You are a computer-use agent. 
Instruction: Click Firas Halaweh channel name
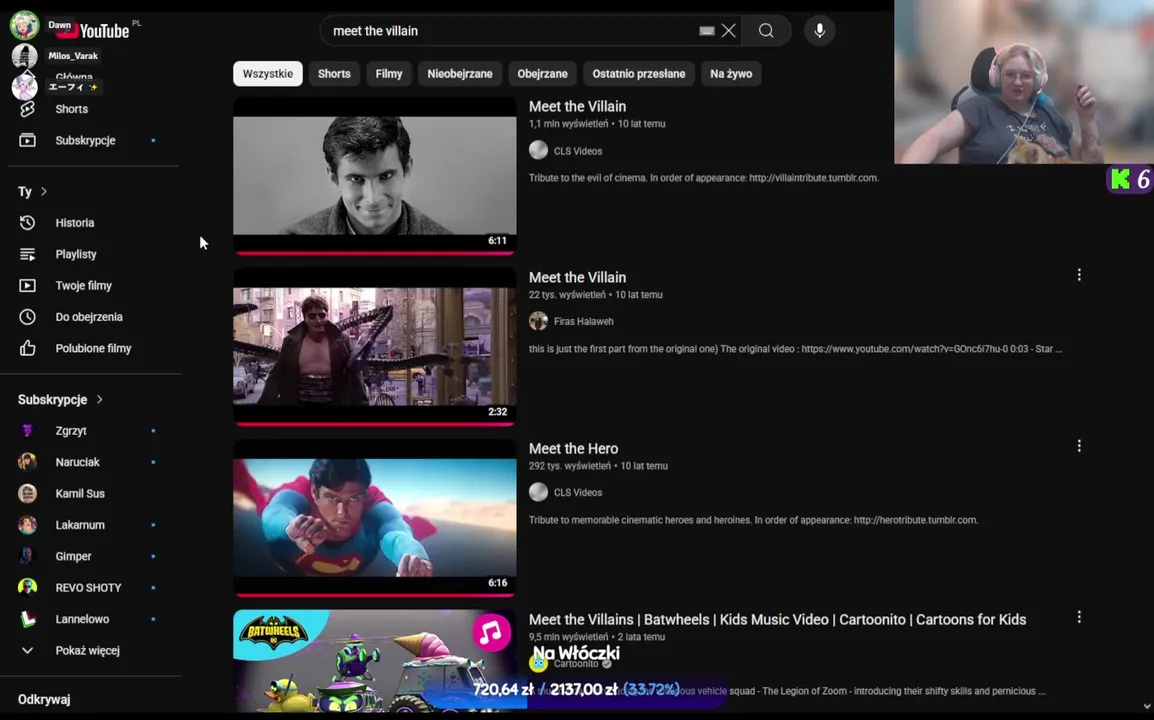584,322
